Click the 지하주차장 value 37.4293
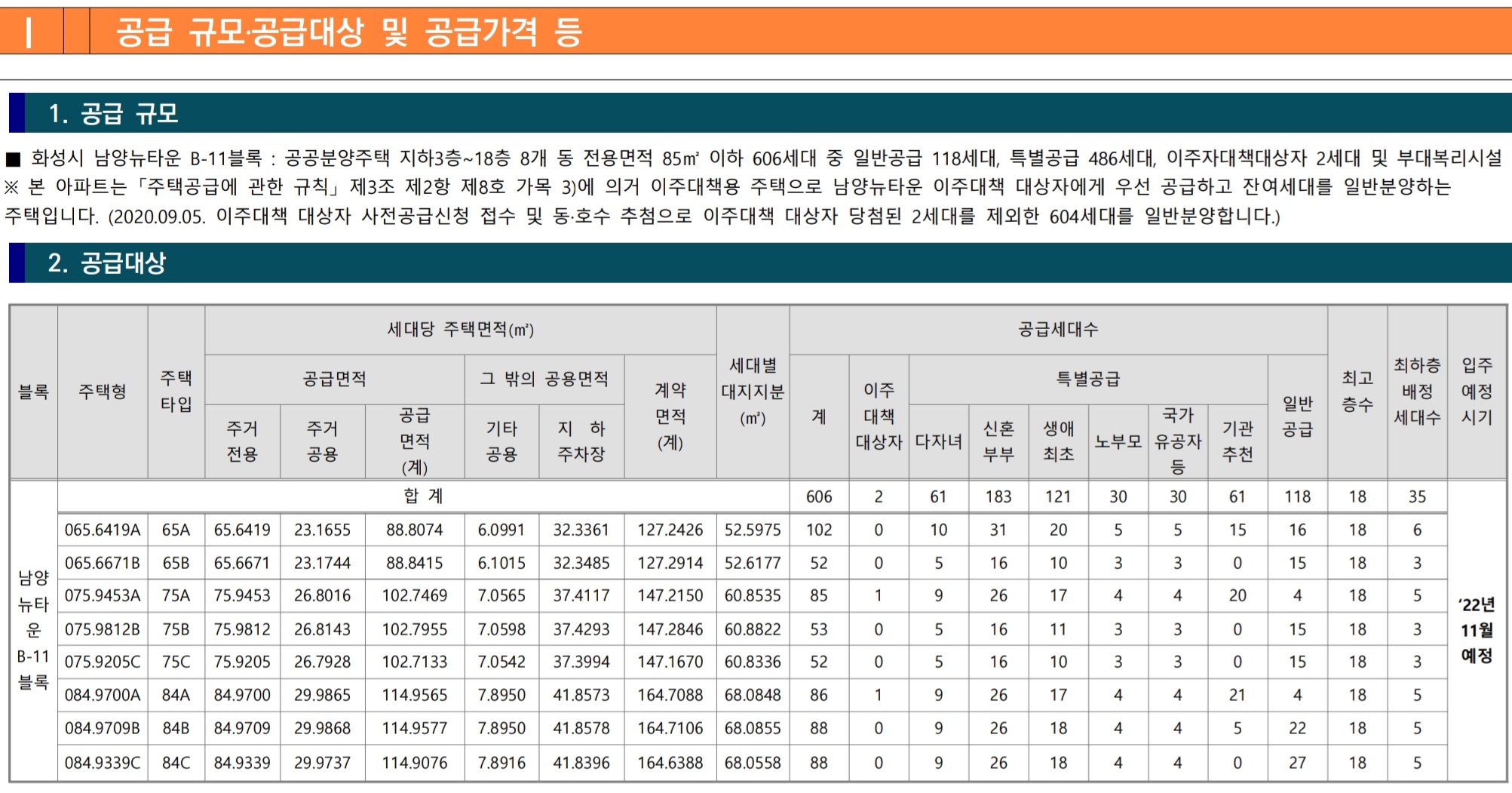The width and height of the screenshot is (1512, 793). pyautogui.click(x=581, y=629)
